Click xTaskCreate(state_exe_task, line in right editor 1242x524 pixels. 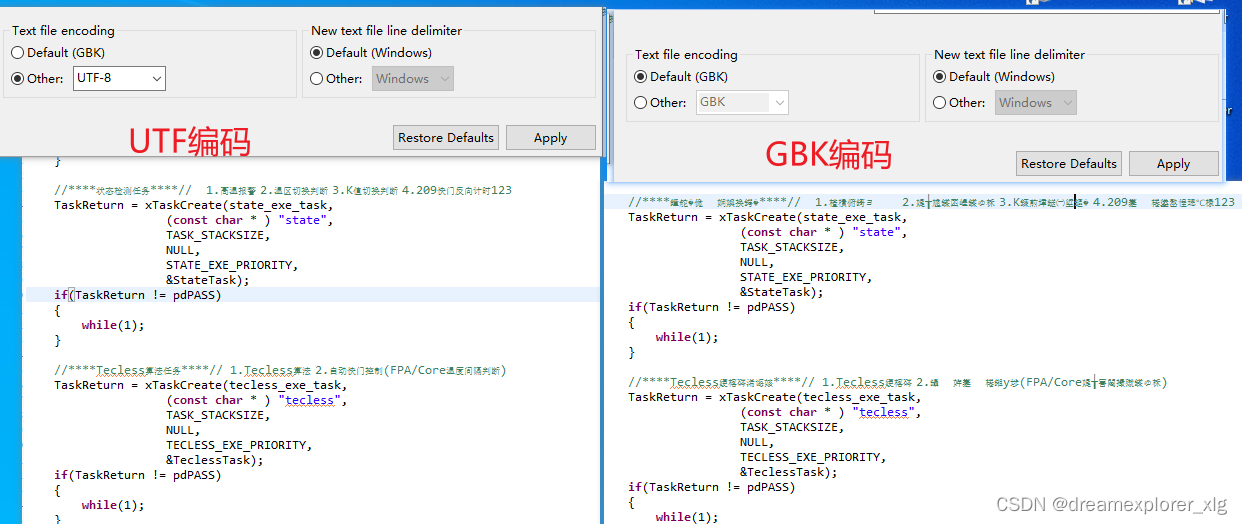(767, 217)
